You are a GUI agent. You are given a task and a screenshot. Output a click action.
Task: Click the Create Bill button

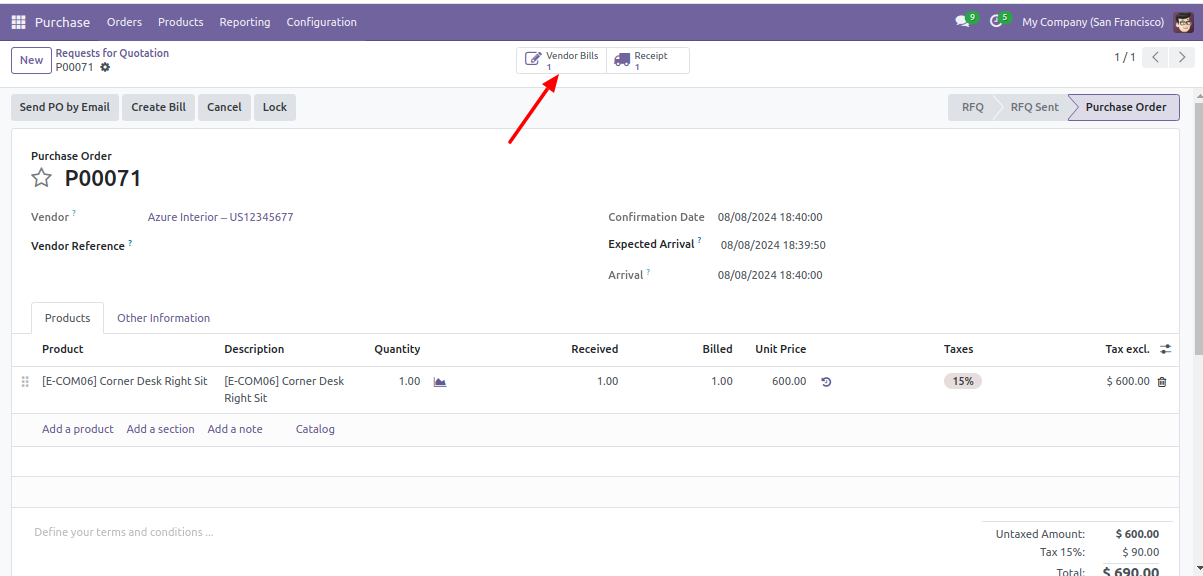[x=158, y=107]
